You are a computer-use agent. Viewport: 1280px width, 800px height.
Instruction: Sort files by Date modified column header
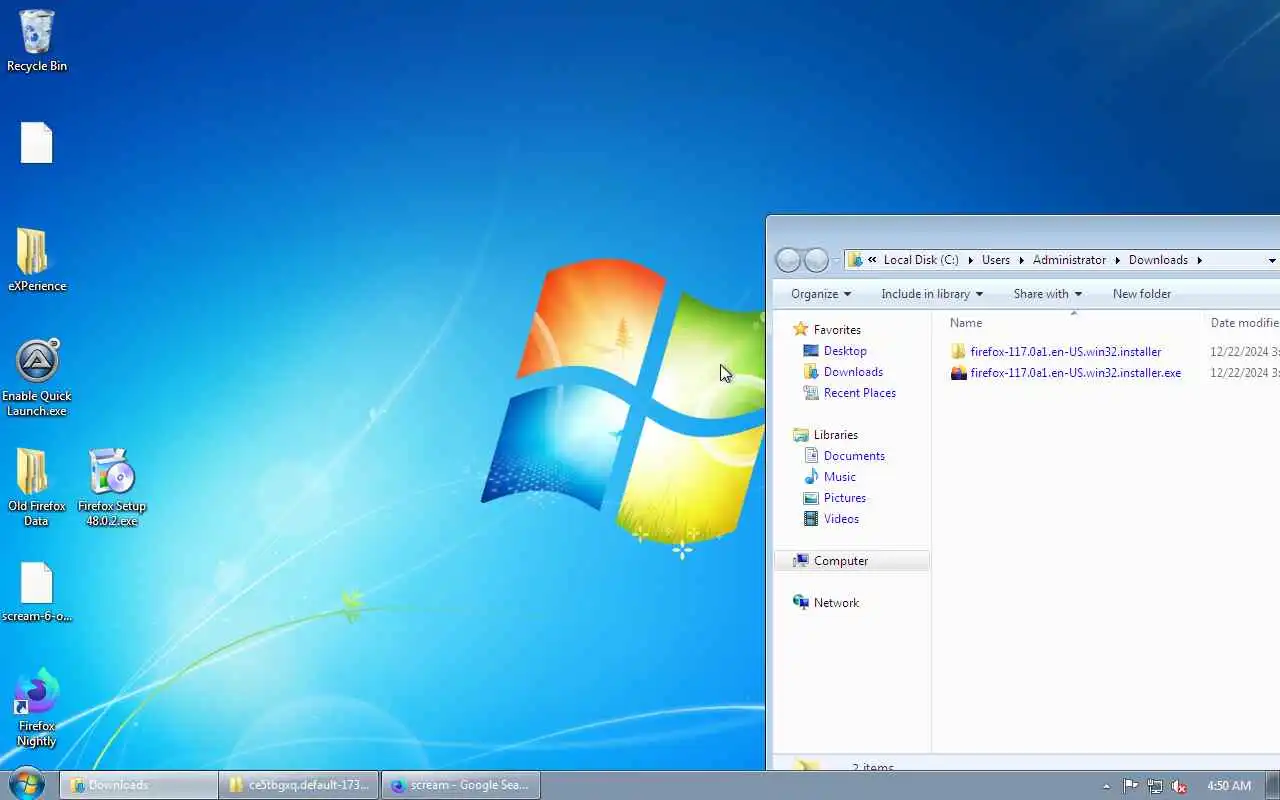(x=1244, y=323)
